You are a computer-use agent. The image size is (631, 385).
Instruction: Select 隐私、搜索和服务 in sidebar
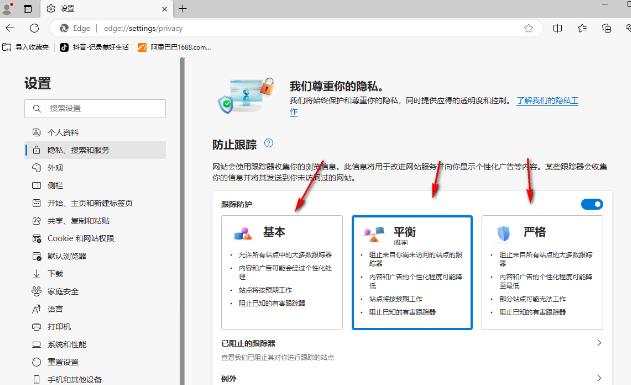95,150
